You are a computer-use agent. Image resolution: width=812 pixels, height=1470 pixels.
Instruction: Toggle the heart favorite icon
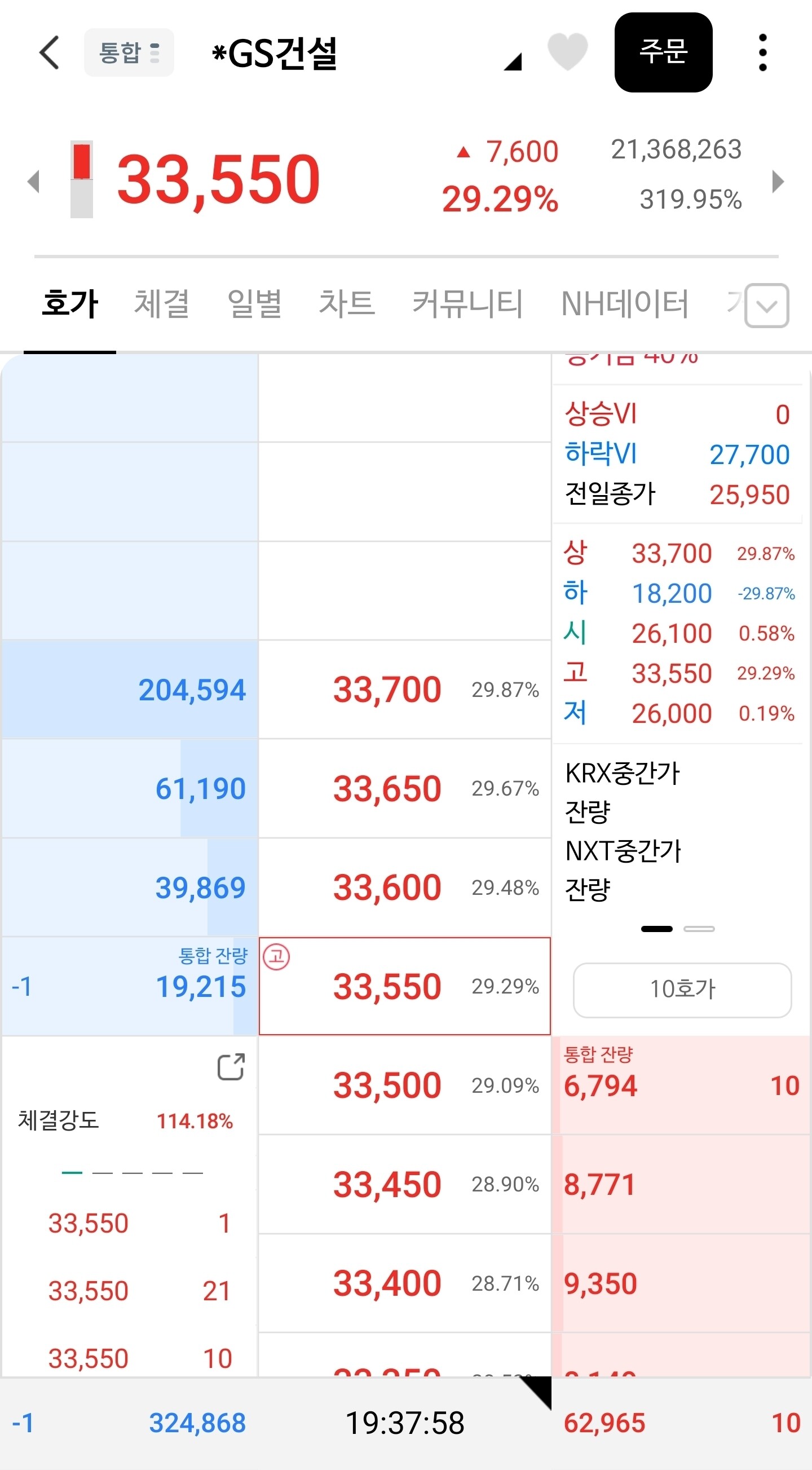567,52
